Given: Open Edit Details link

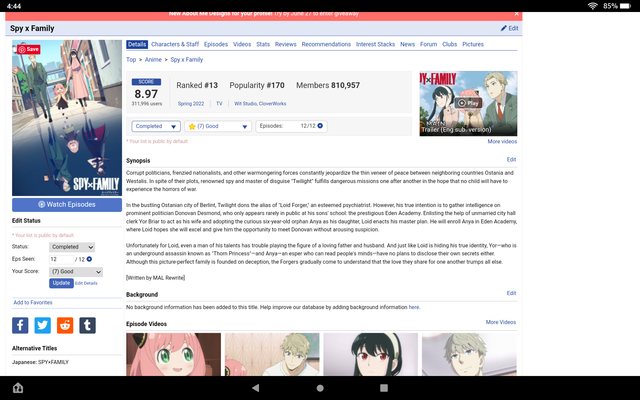Looking at the screenshot, I should (x=86, y=283).
